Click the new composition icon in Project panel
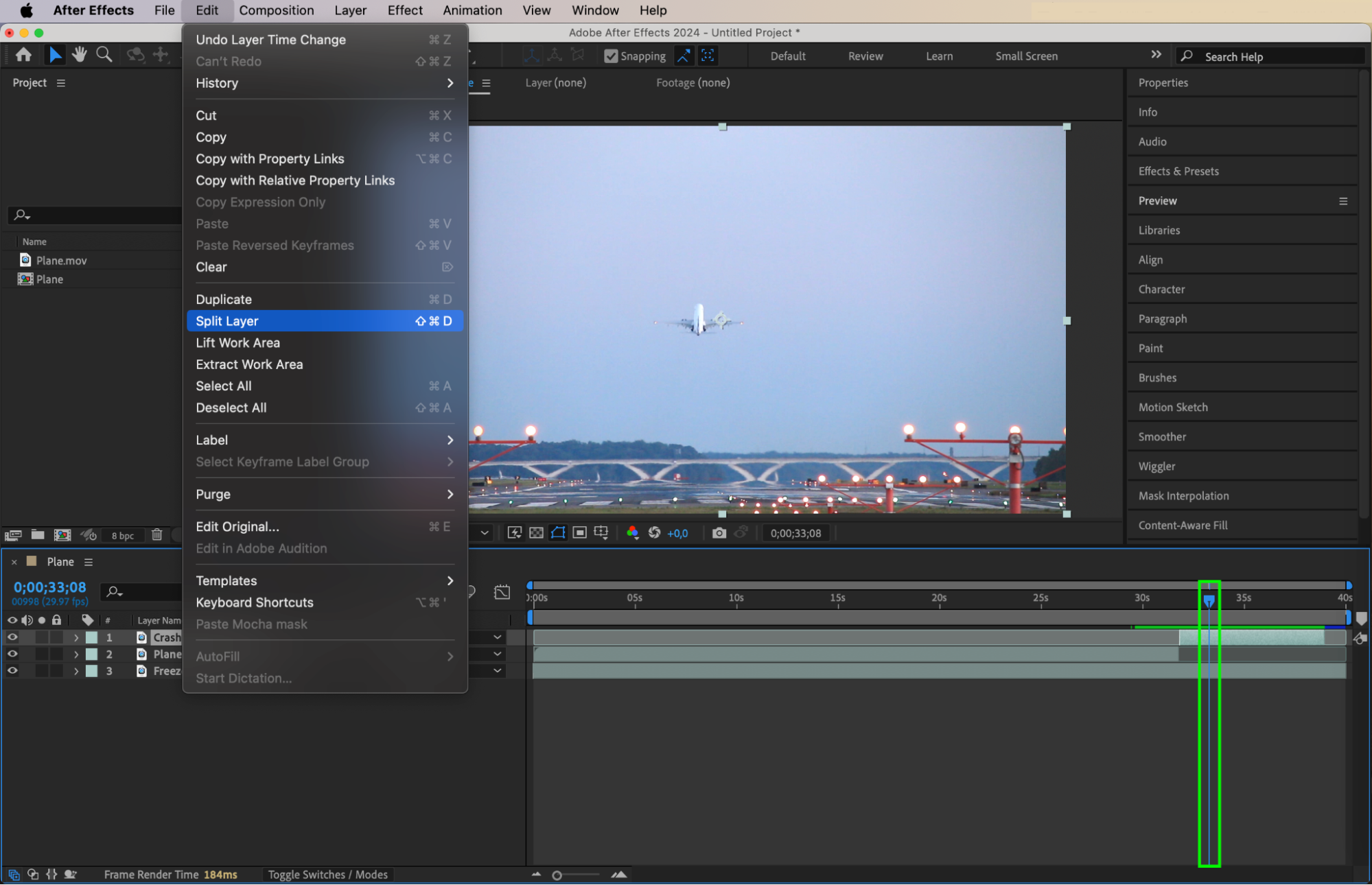 [62, 535]
